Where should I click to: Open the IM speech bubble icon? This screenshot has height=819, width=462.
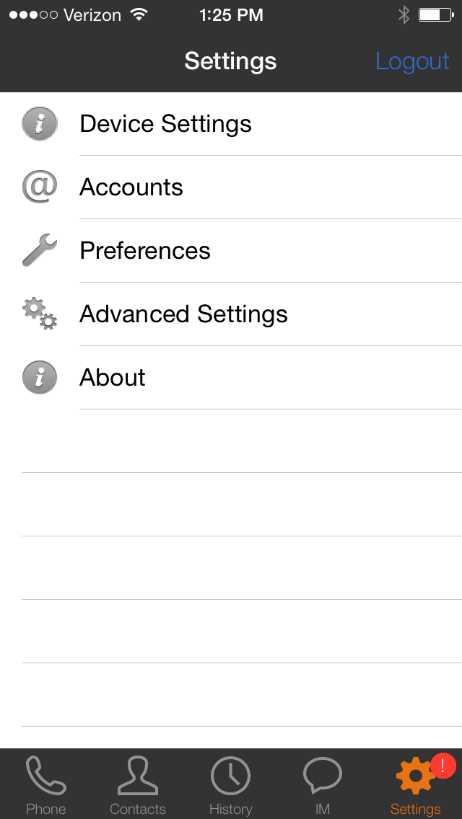[x=323, y=776]
